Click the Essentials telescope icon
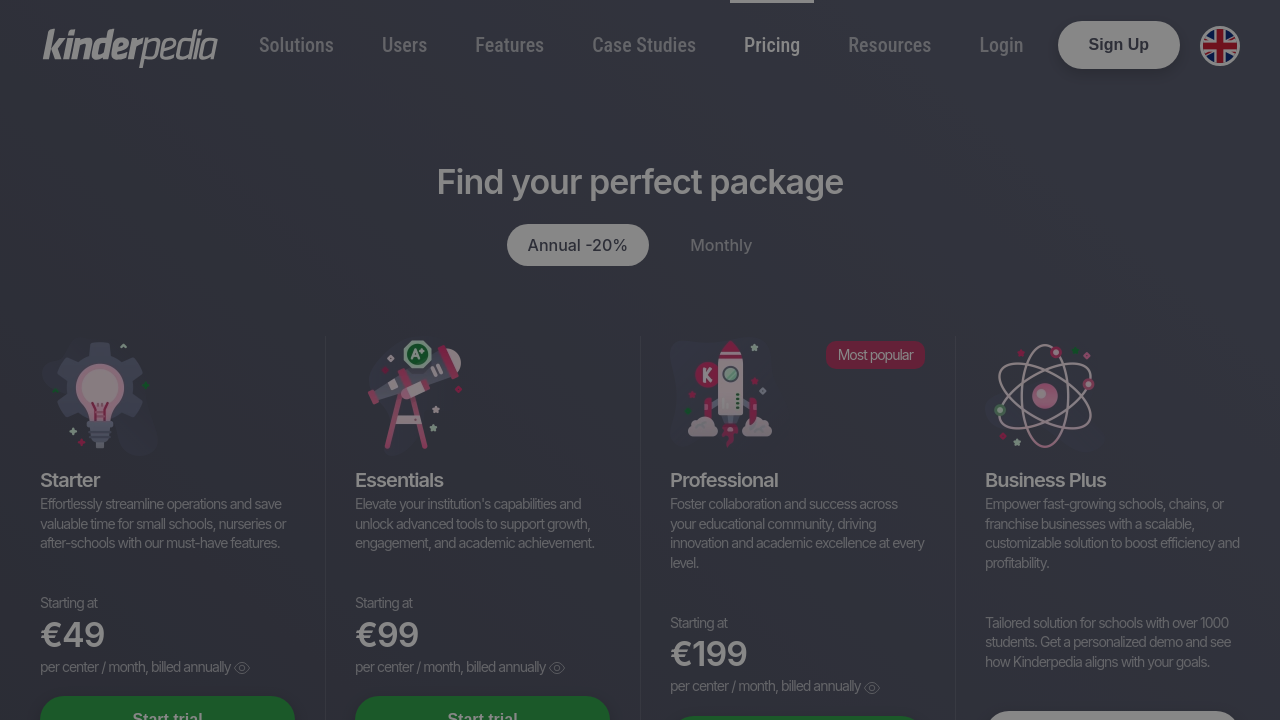The width and height of the screenshot is (1280, 720). click(414, 396)
